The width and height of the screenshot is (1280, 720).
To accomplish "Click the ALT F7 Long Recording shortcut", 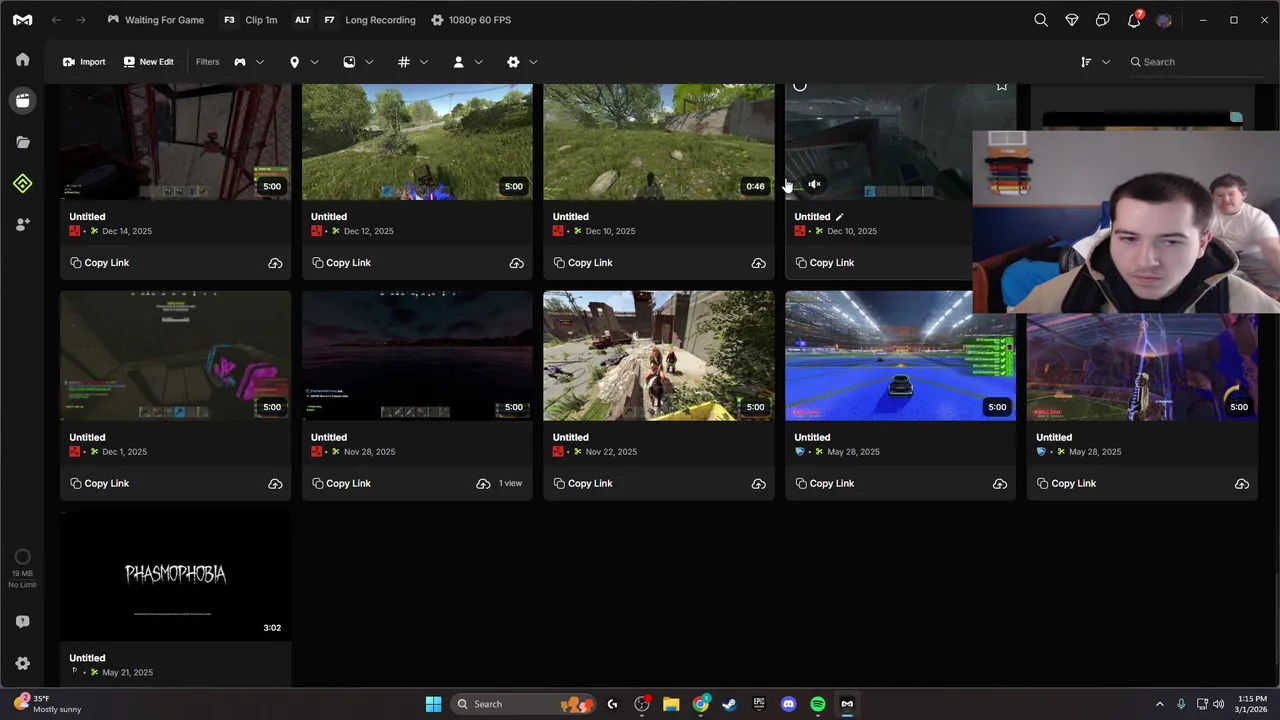I will pyautogui.click(x=355, y=20).
